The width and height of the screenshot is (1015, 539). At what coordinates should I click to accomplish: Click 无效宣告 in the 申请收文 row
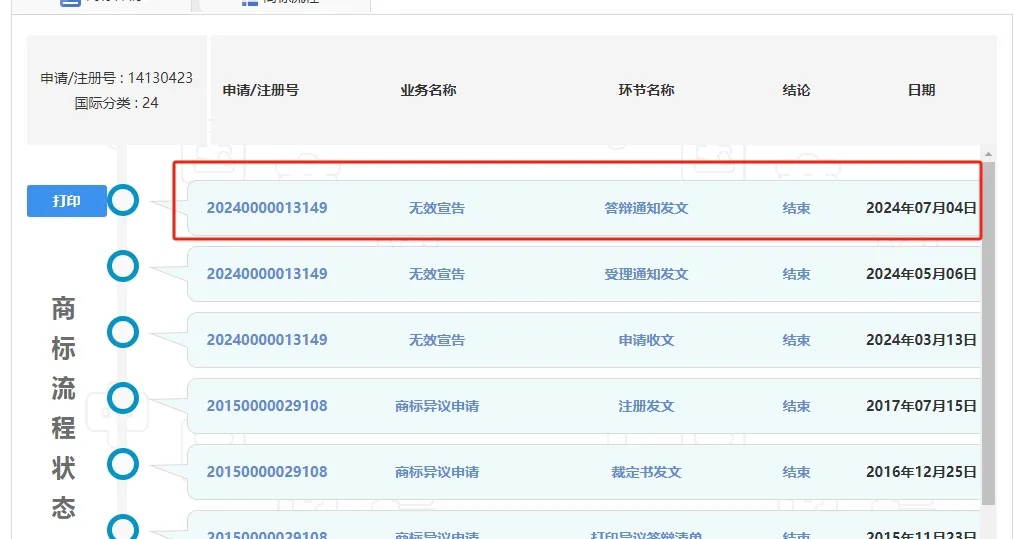[437, 340]
